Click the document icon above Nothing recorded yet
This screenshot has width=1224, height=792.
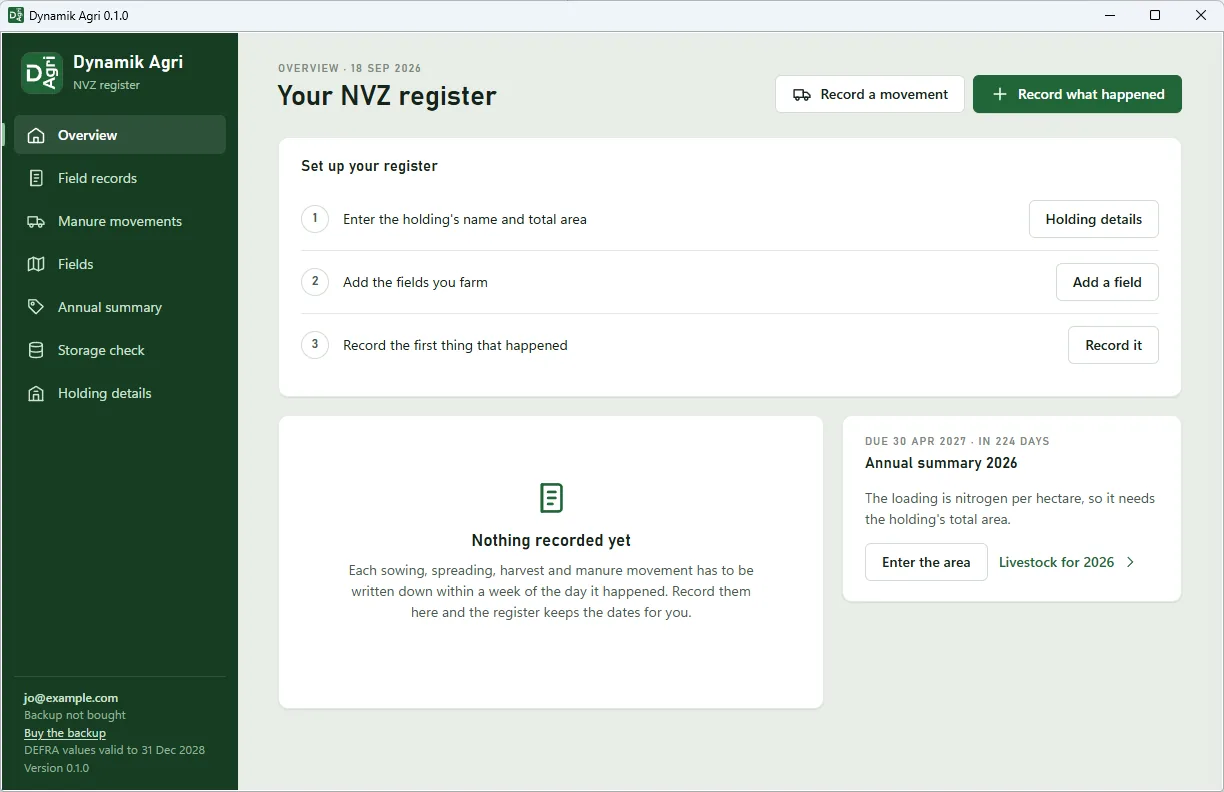(x=551, y=498)
